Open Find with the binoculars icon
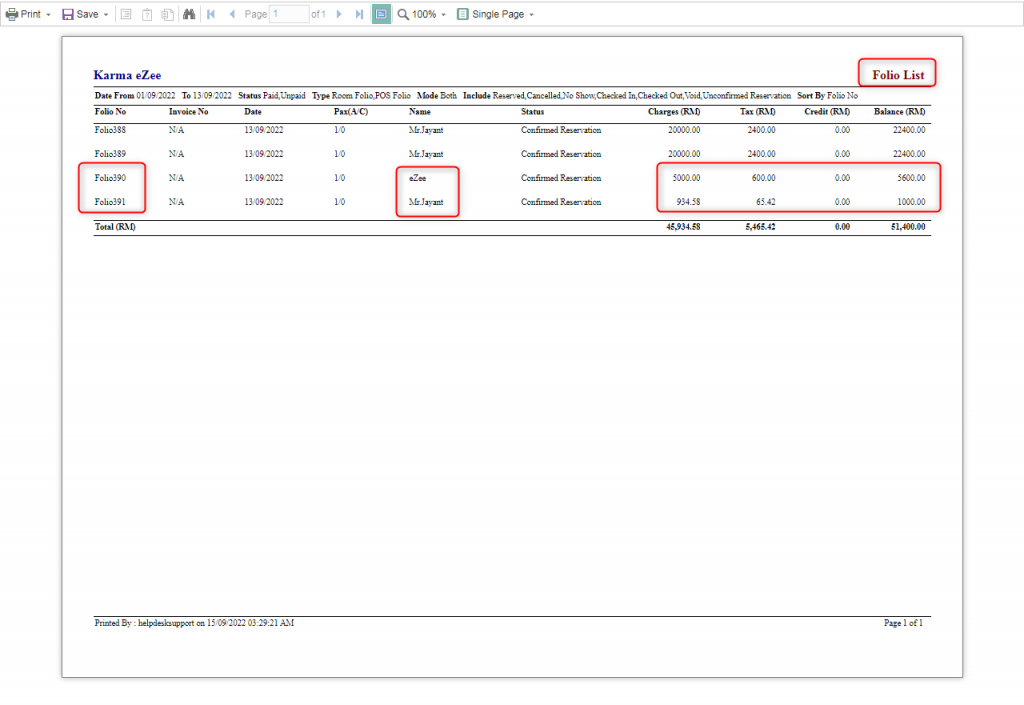This screenshot has width=1024, height=705. (x=189, y=14)
